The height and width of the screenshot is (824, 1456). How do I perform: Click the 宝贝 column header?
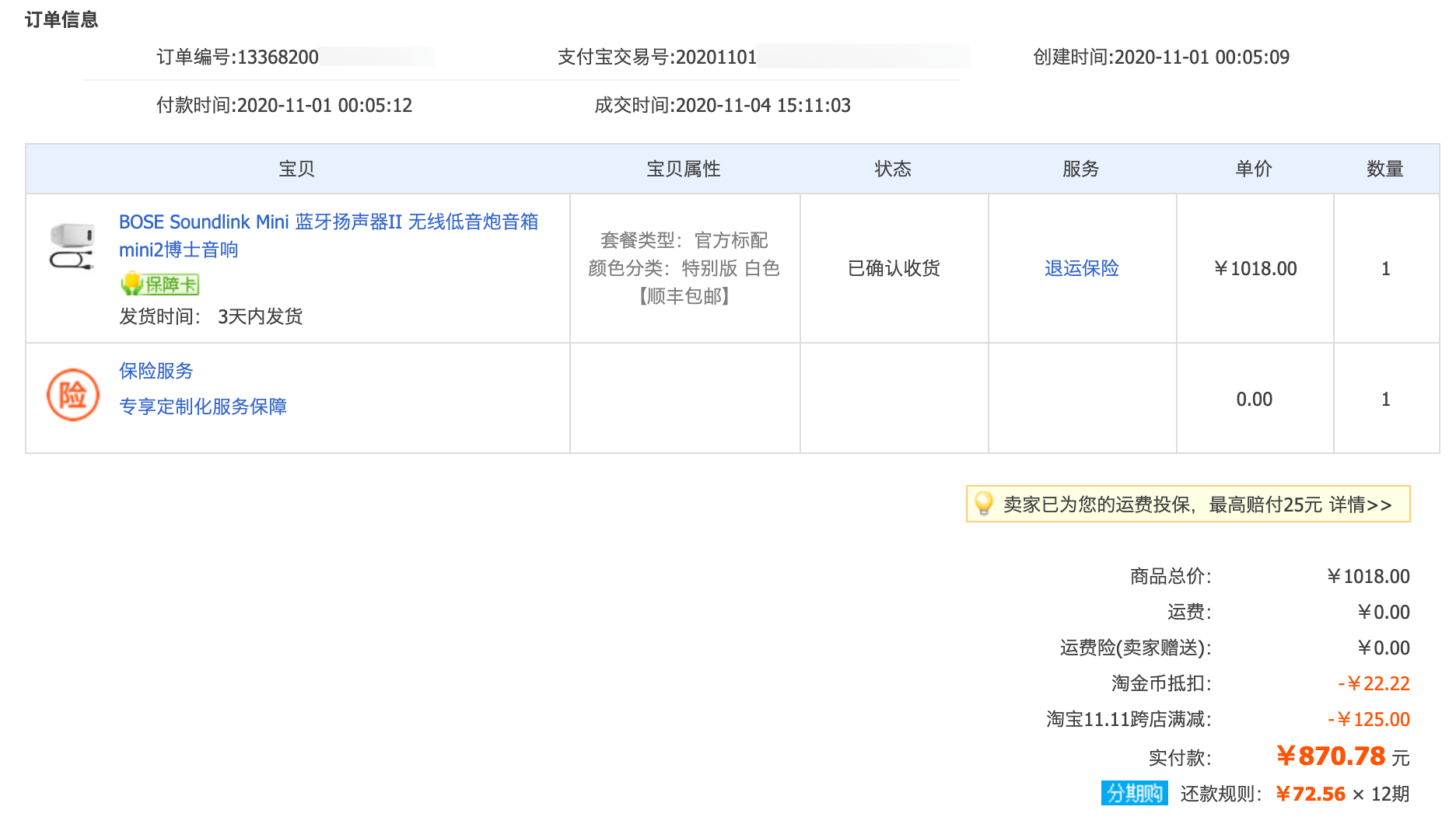(x=296, y=169)
